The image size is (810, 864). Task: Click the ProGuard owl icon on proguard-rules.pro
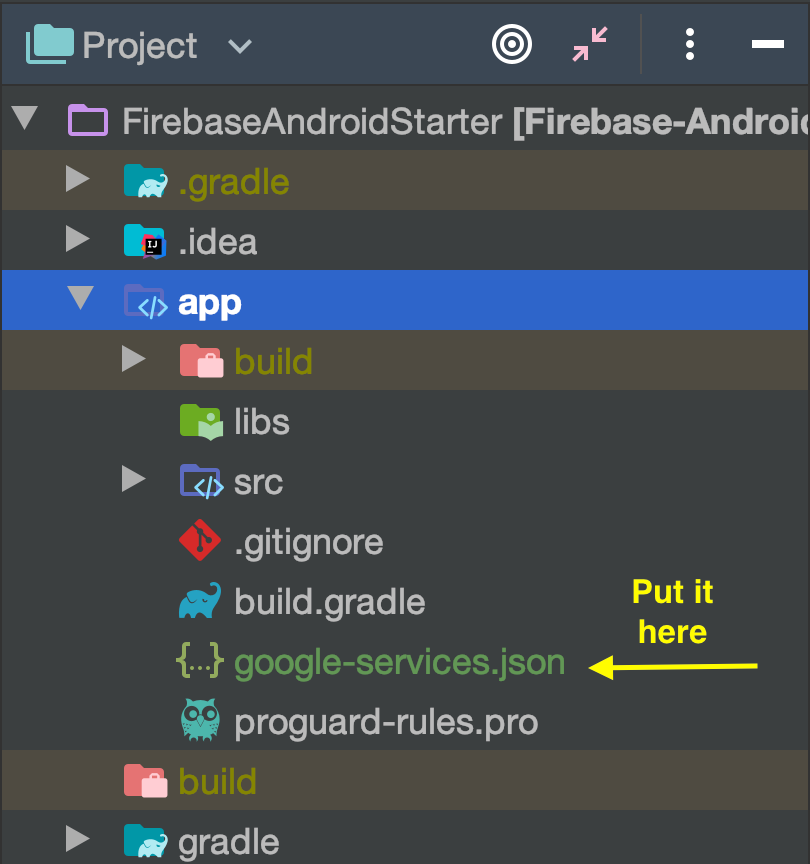(200, 722)
